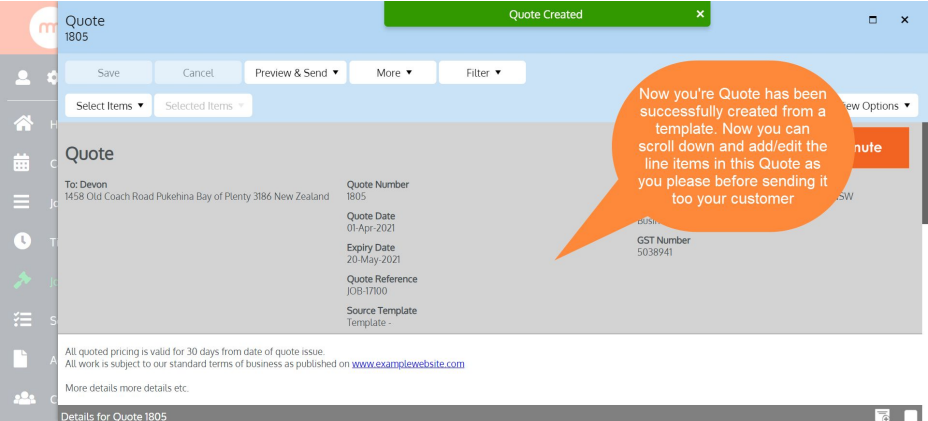928x421 pixels.
Task: Tick the checkbox in Details for Quote bar
Action: pos(911,416)
